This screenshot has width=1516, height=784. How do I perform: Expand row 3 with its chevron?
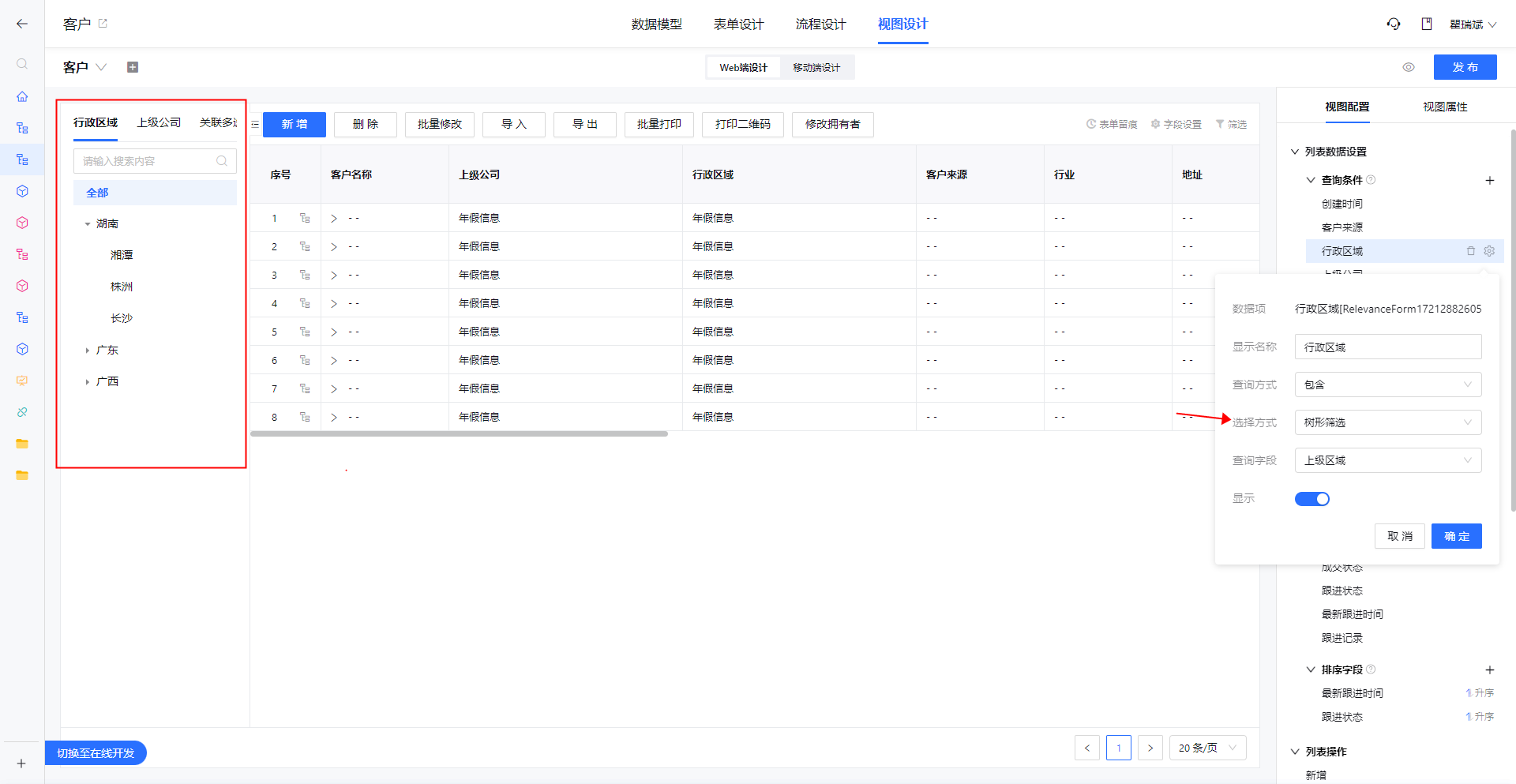coord(334,275)
